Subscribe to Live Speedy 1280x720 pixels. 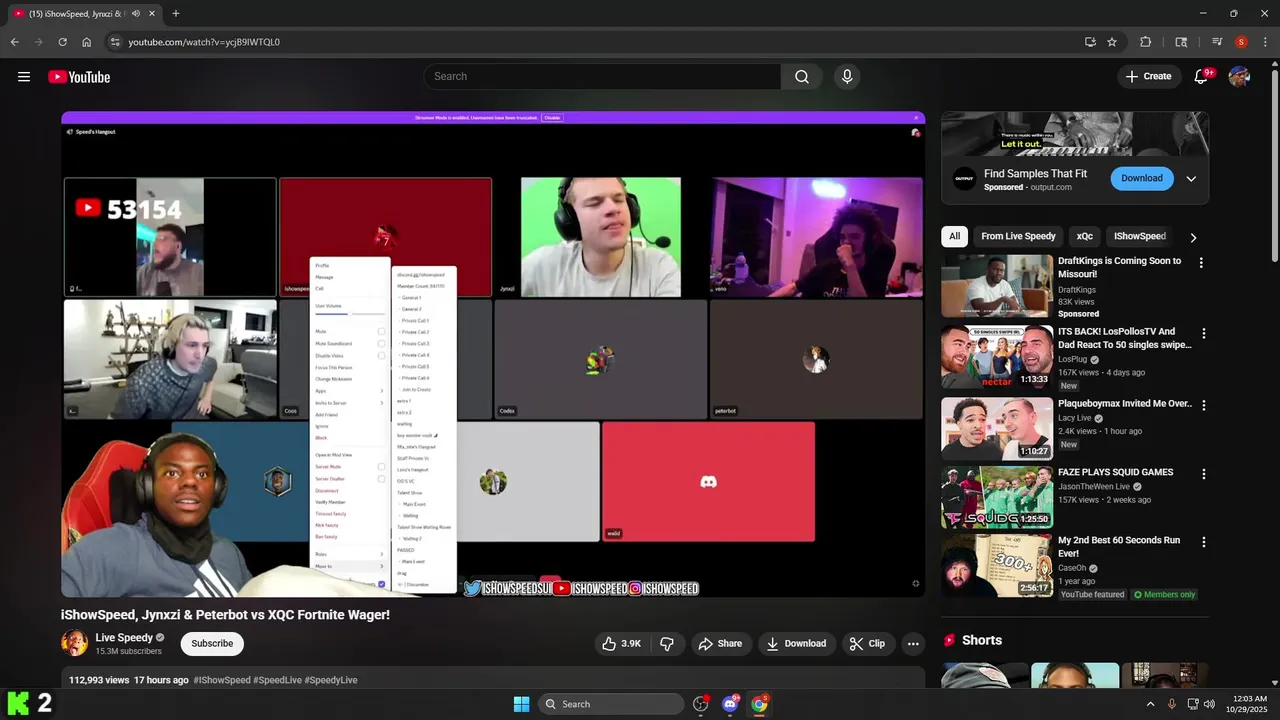(x=212, y=644)
